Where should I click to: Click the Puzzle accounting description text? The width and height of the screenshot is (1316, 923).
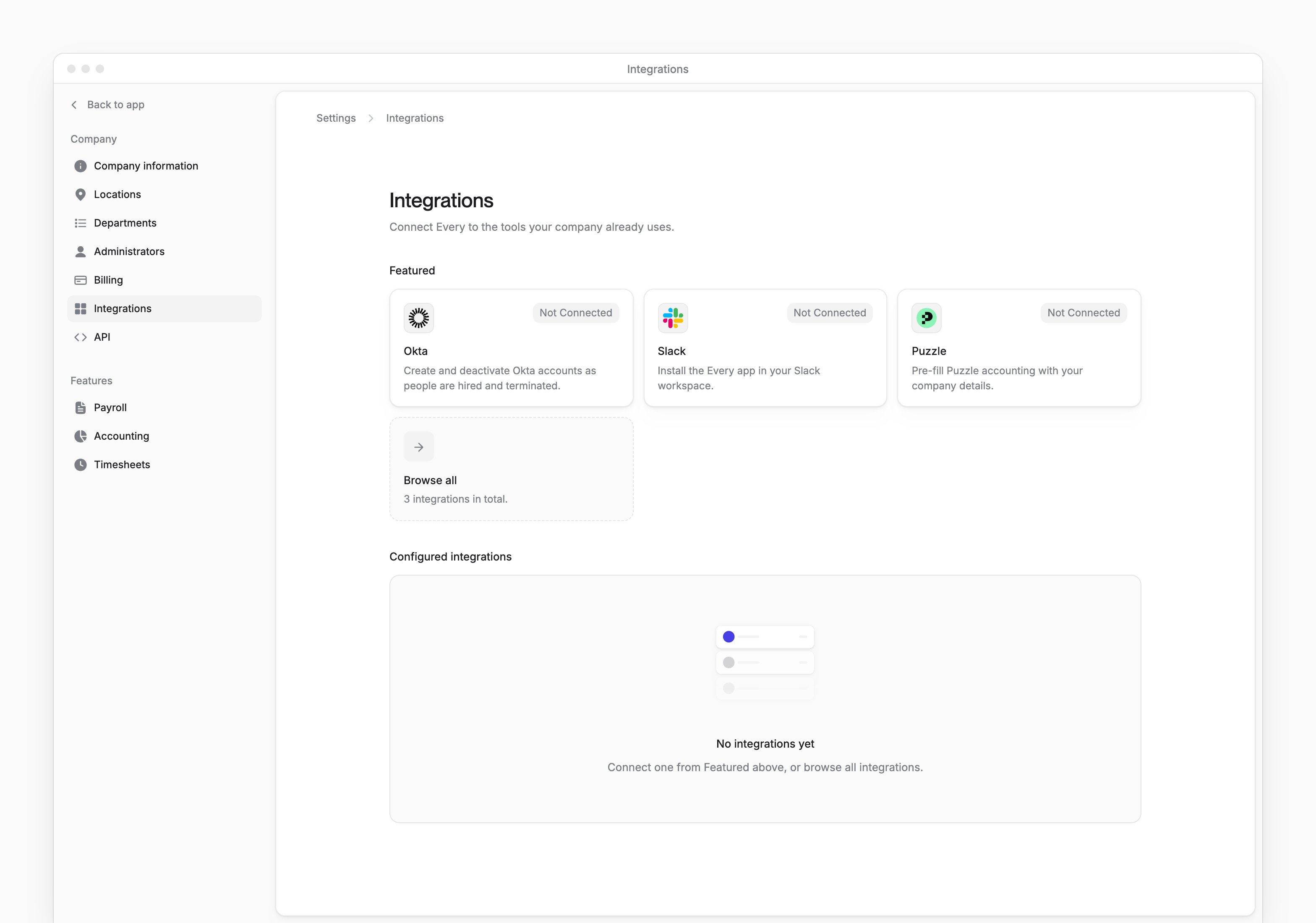997,378
